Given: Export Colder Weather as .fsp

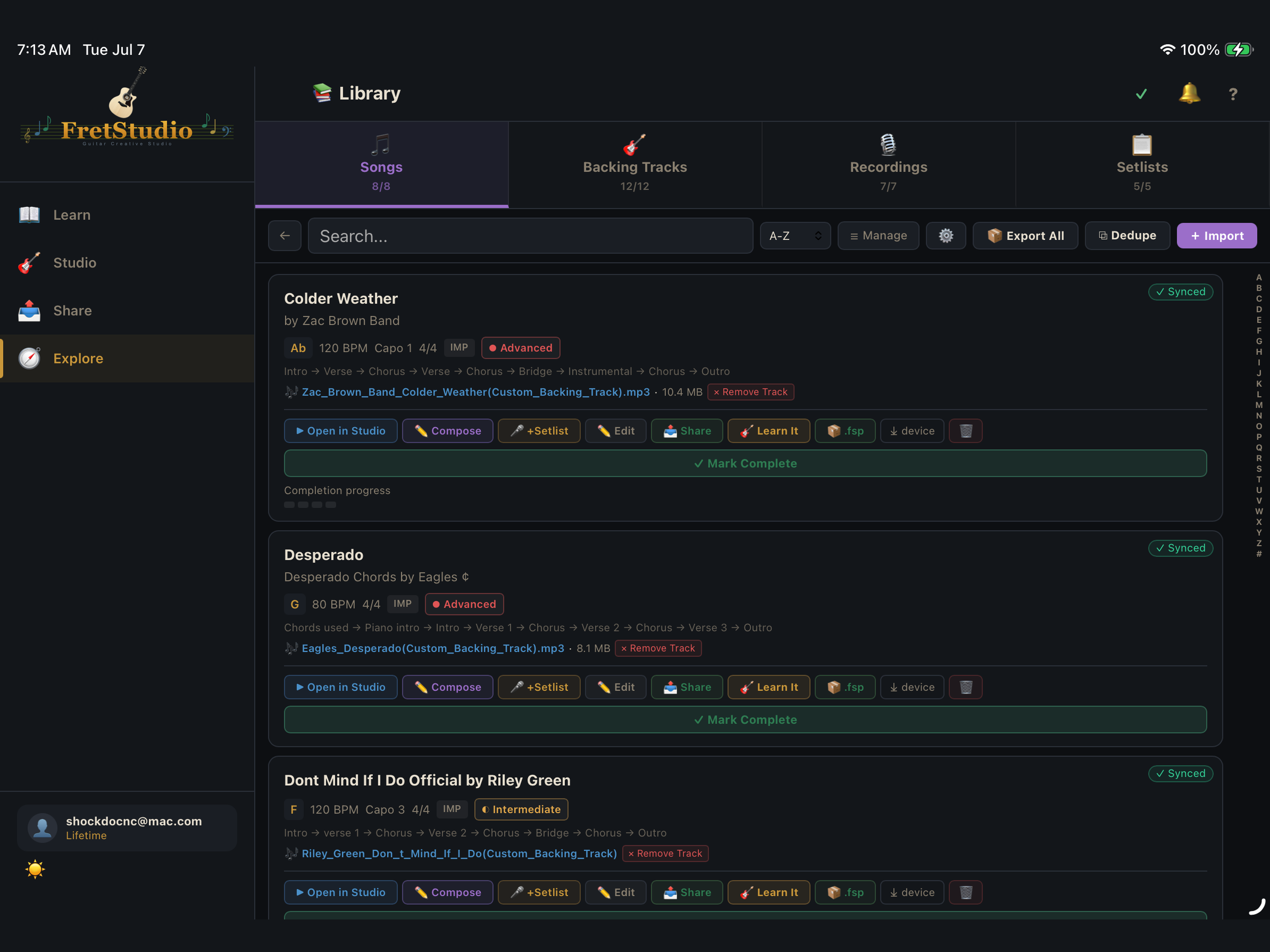Looking at the screenshot, I should tap(845, 430).
